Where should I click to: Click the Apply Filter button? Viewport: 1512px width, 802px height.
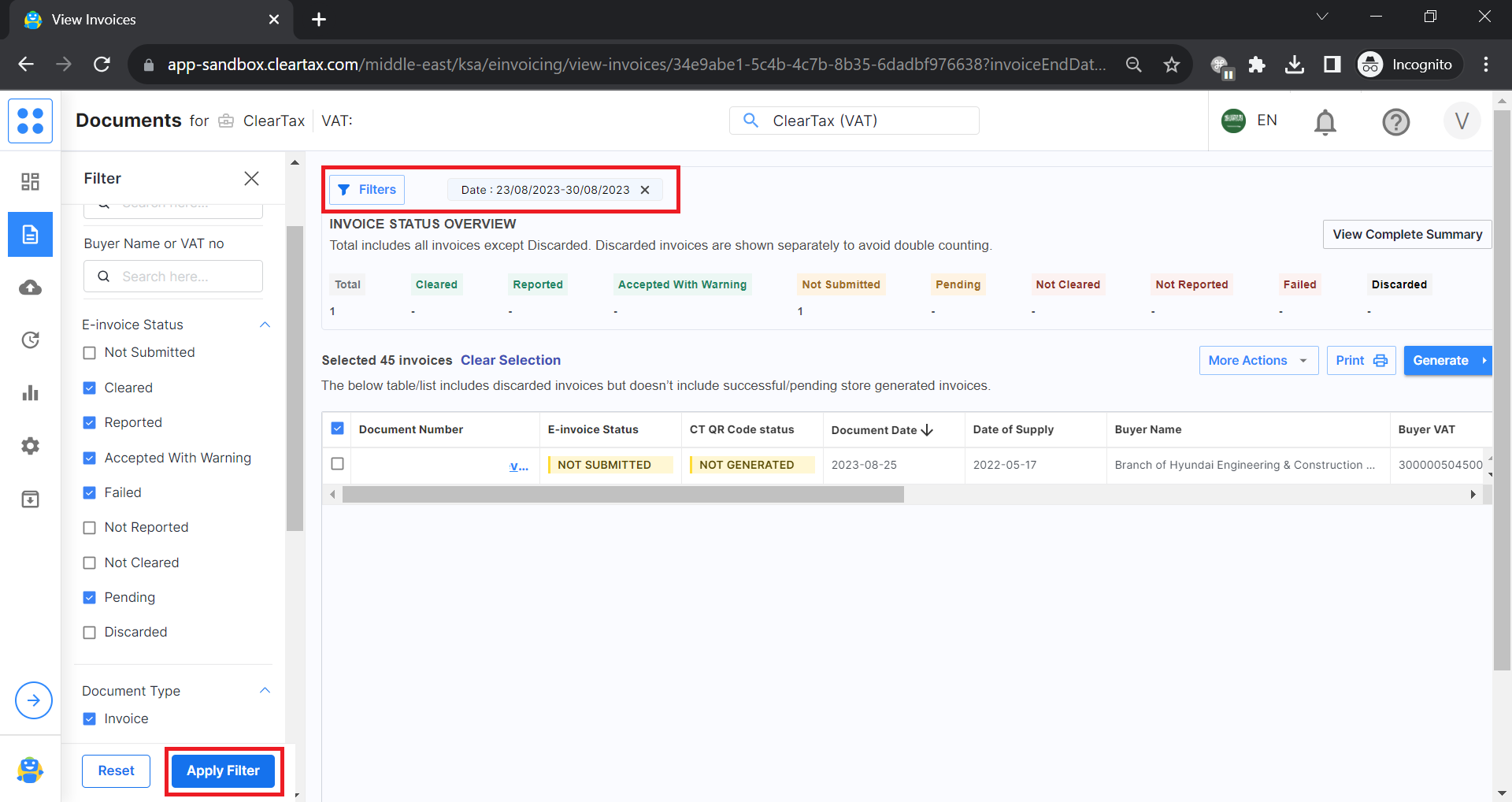(x=223, y=770)
